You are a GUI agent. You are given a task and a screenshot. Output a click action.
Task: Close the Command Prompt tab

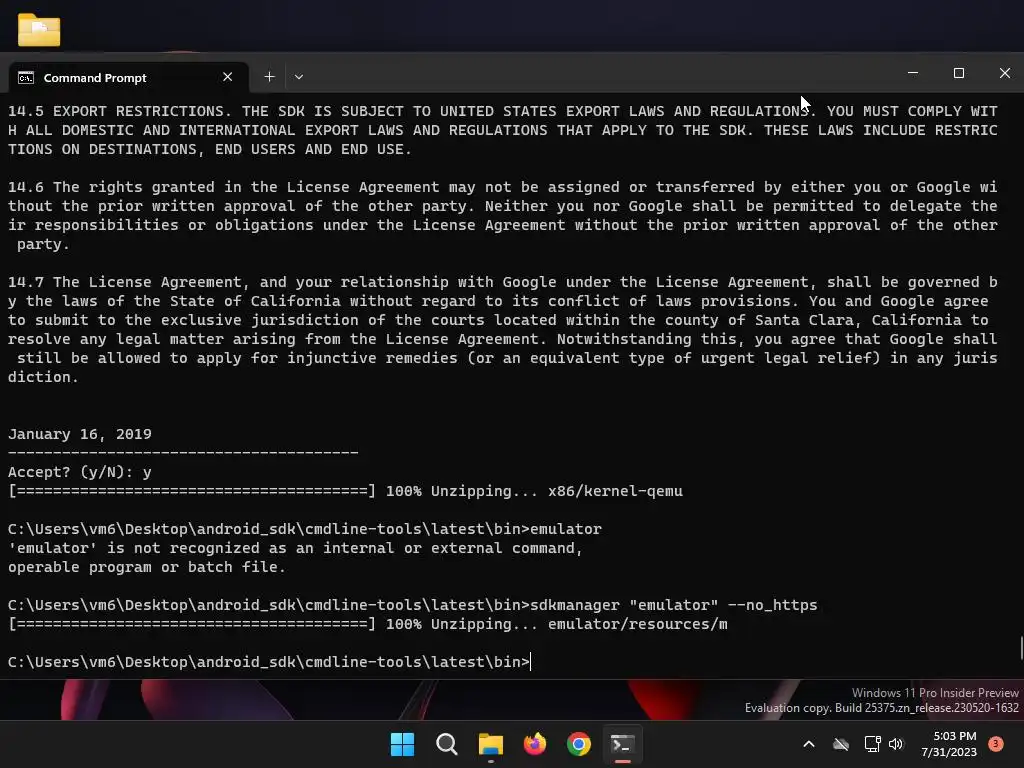click(227, 77)
